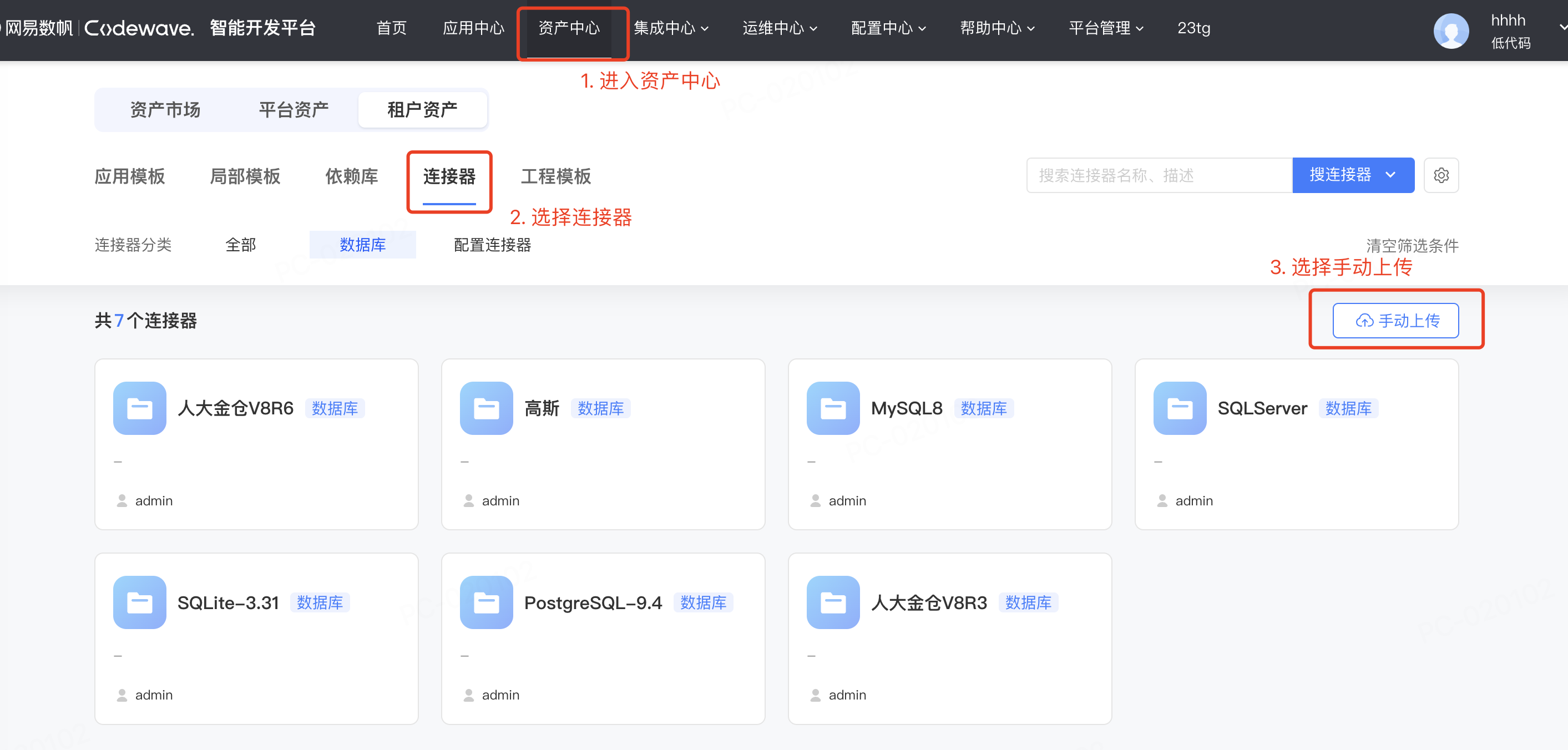
Task: Open the 应用模板 tab
Action: [130, 176]
